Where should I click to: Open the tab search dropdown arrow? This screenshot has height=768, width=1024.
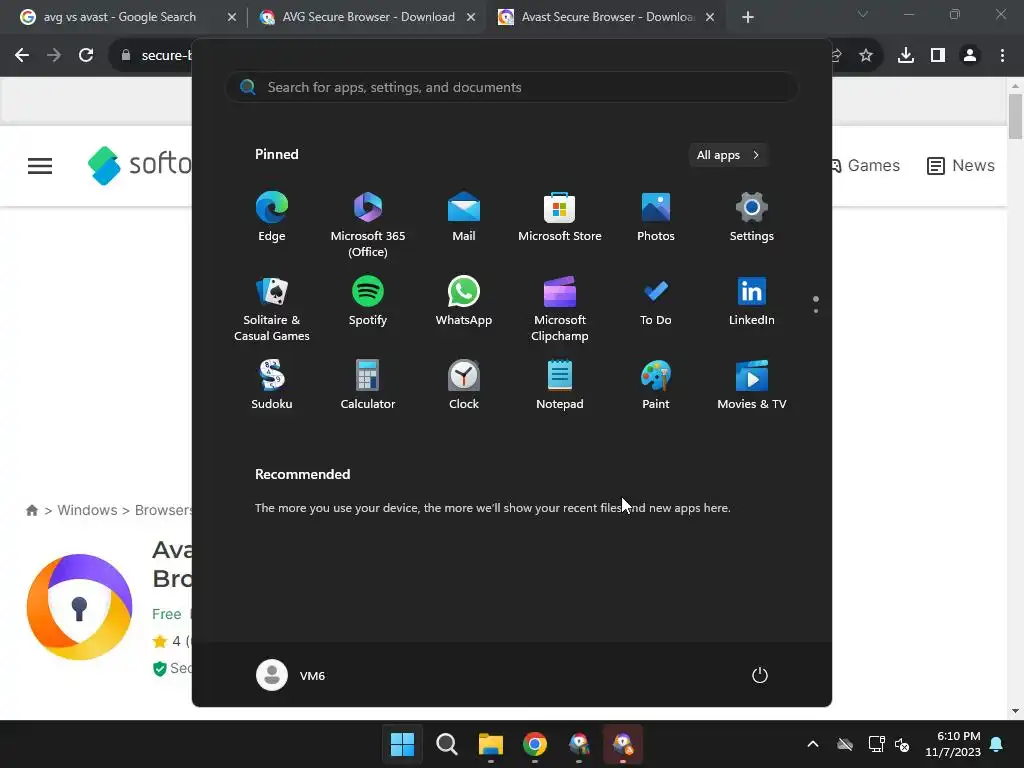coord(863,14)
